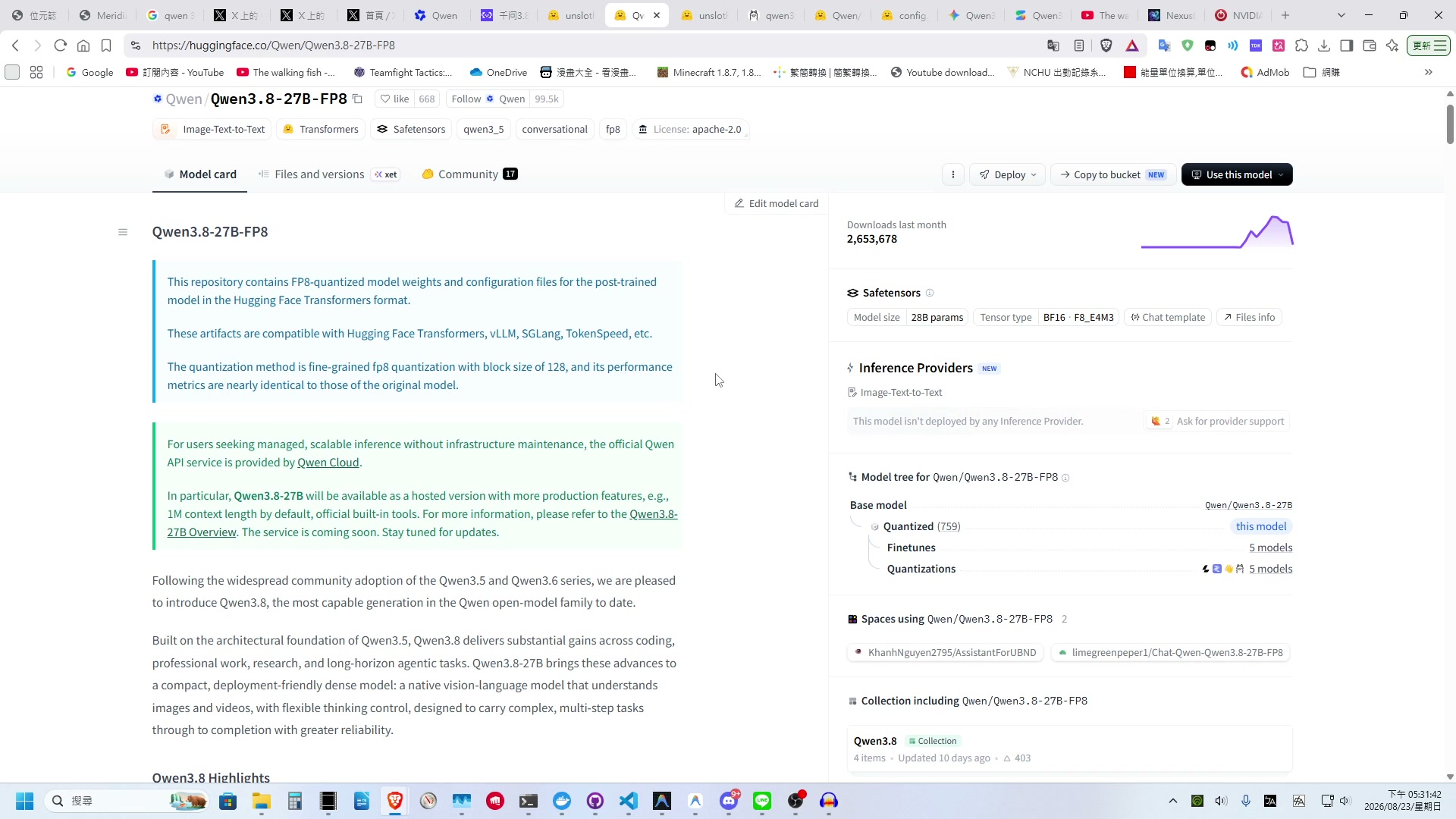Open Leo AI assistant icon
This screenshot has width=1456, height=819.
tap(1392, 45)
